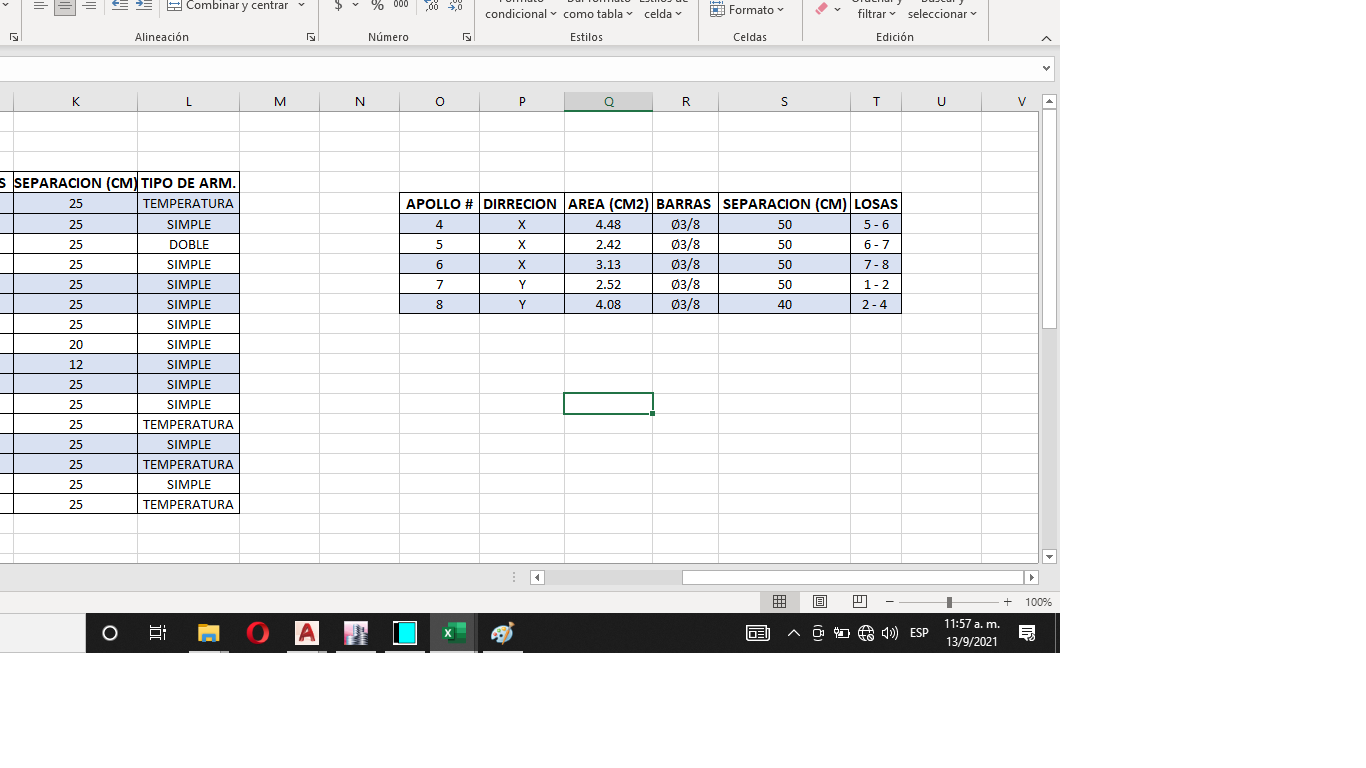The height and width of the screenshot is (768, 1366).
Task: Expand the formula bar
Action: tap(1047, 68)
